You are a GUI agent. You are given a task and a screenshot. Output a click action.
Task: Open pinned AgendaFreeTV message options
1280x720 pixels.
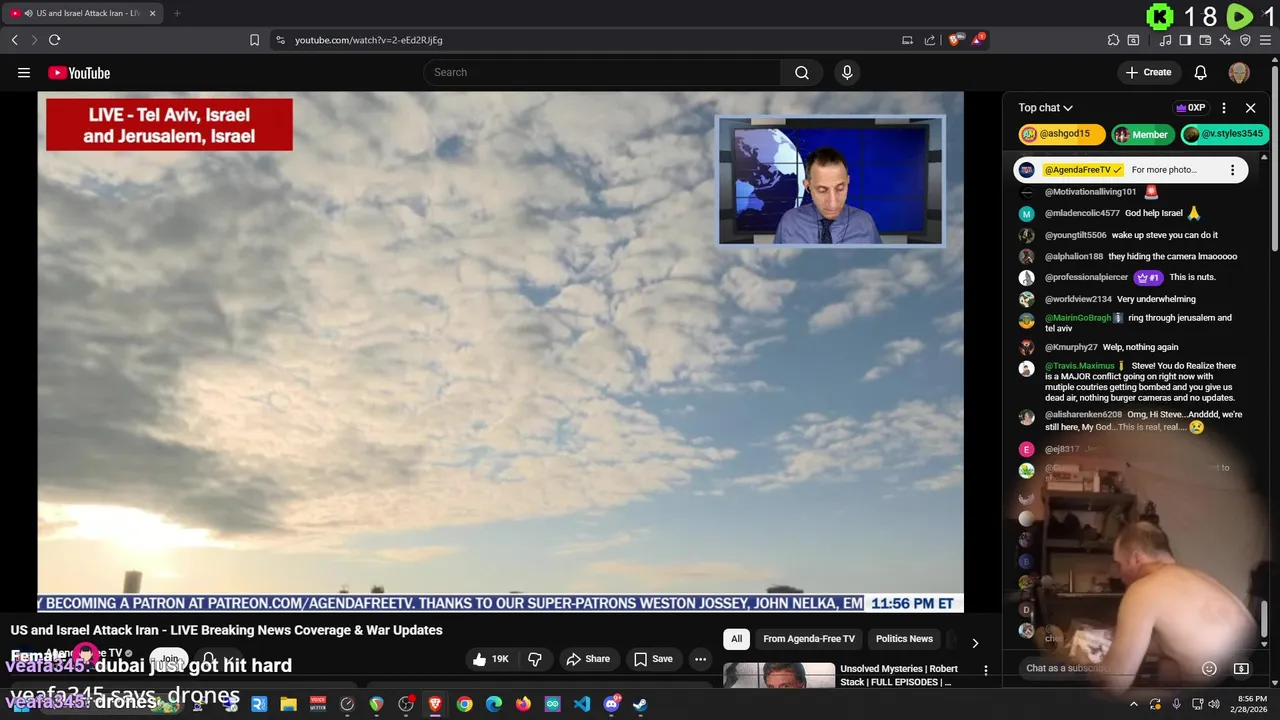1232,170
